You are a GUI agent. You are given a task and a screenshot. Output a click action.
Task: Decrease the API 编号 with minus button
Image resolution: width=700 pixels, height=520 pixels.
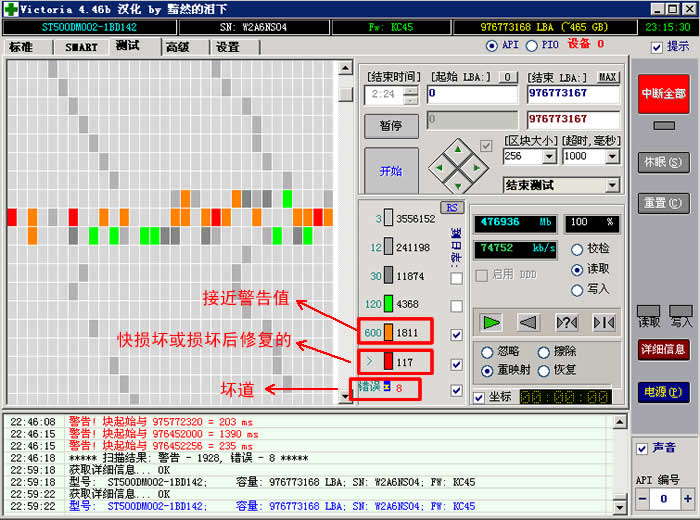(642, 499)
